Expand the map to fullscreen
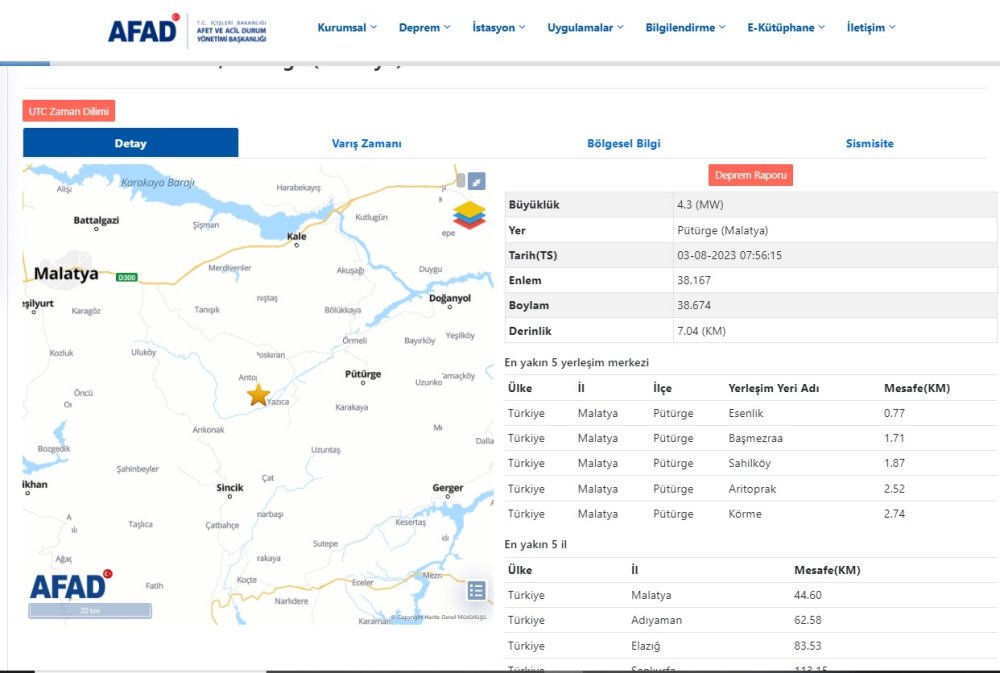Image resolution: width=1000 pixels, height=673 pixels. click(x=477, y=182)
